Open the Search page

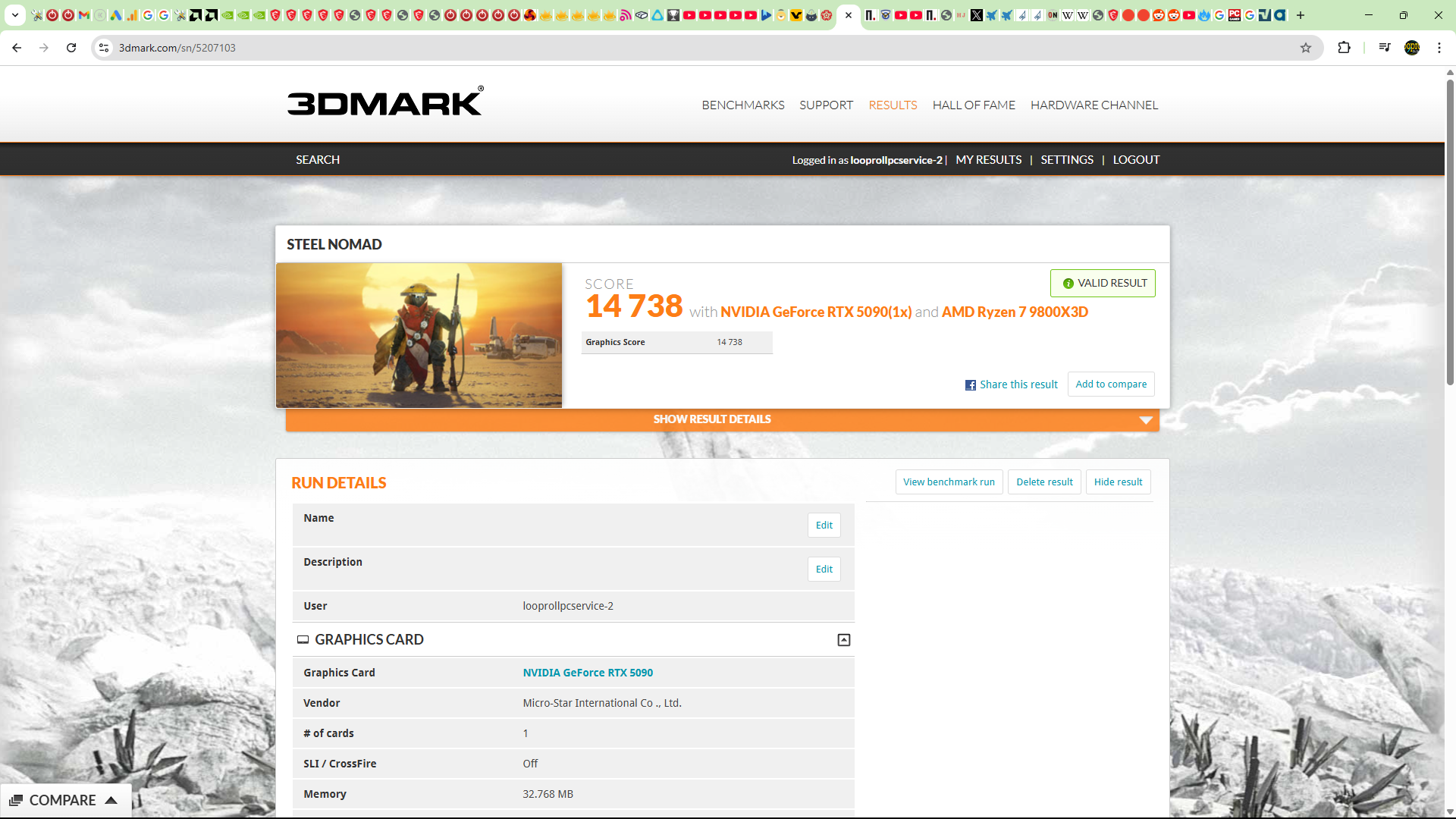click(x=317, y=160)
